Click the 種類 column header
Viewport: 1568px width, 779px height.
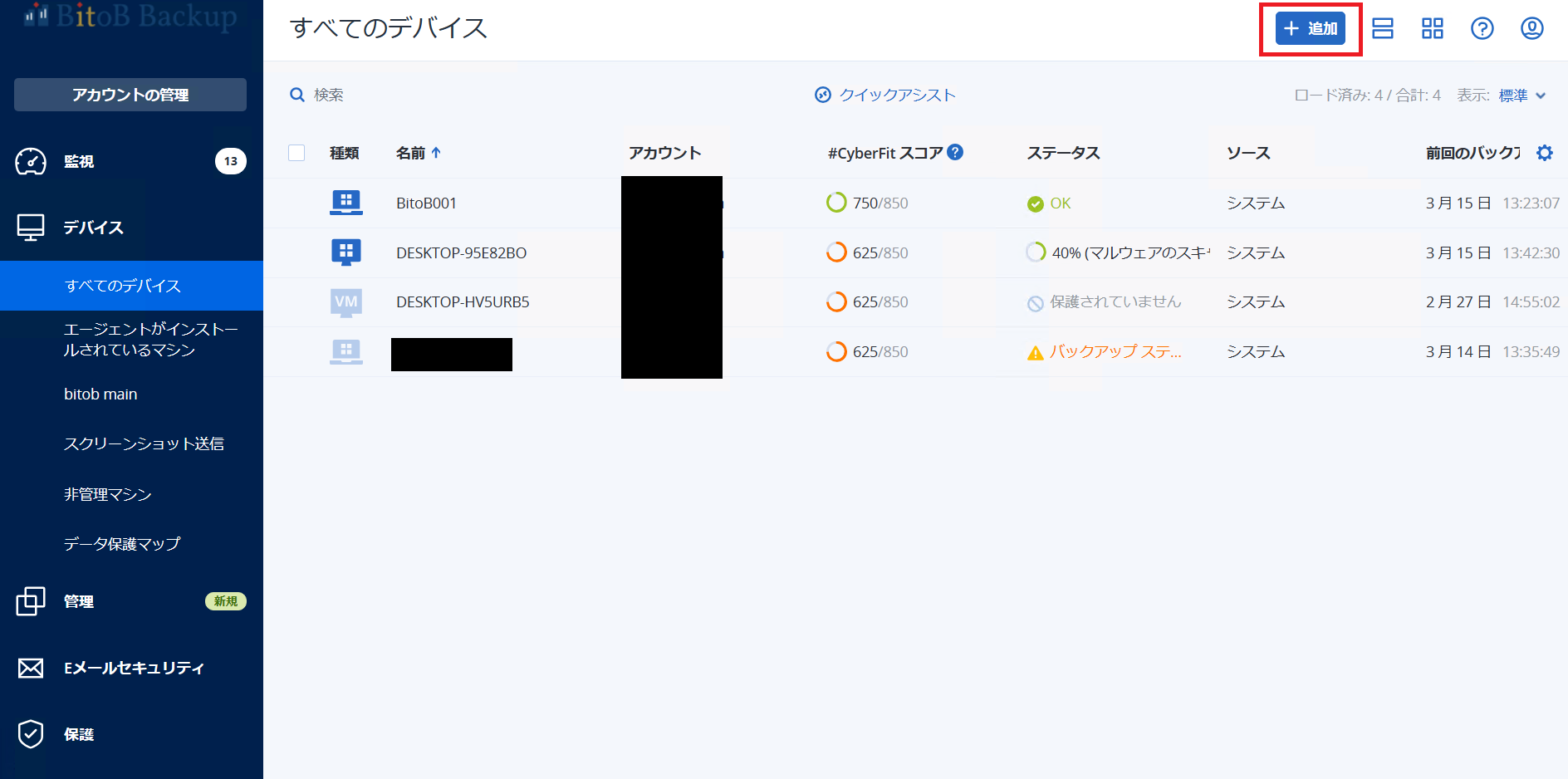click(345, 153)
